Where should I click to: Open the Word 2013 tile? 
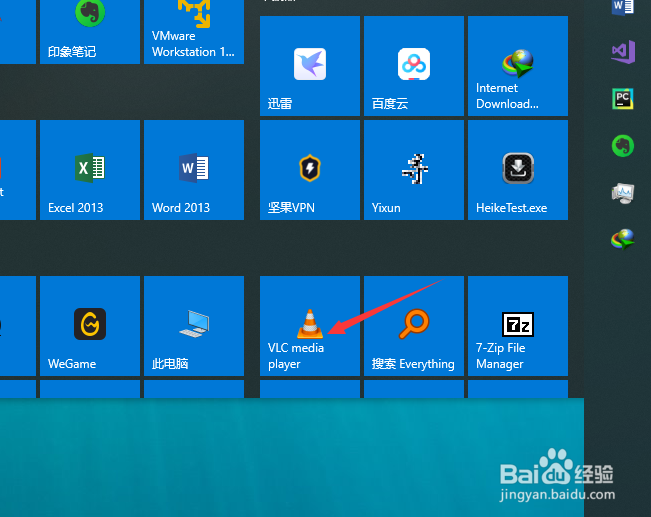194,170
